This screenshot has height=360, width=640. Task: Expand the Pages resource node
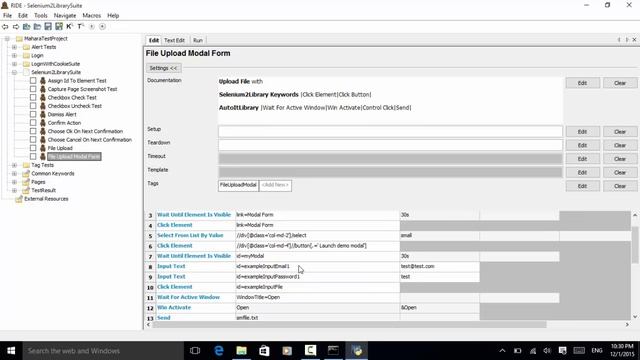click(x=14, y=182)
